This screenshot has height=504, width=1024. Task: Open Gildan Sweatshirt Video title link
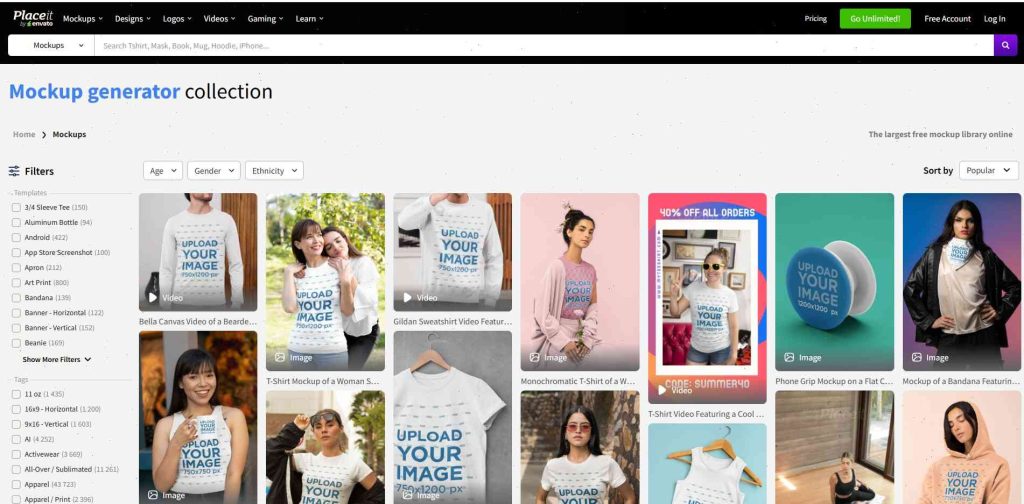point(453,322)
